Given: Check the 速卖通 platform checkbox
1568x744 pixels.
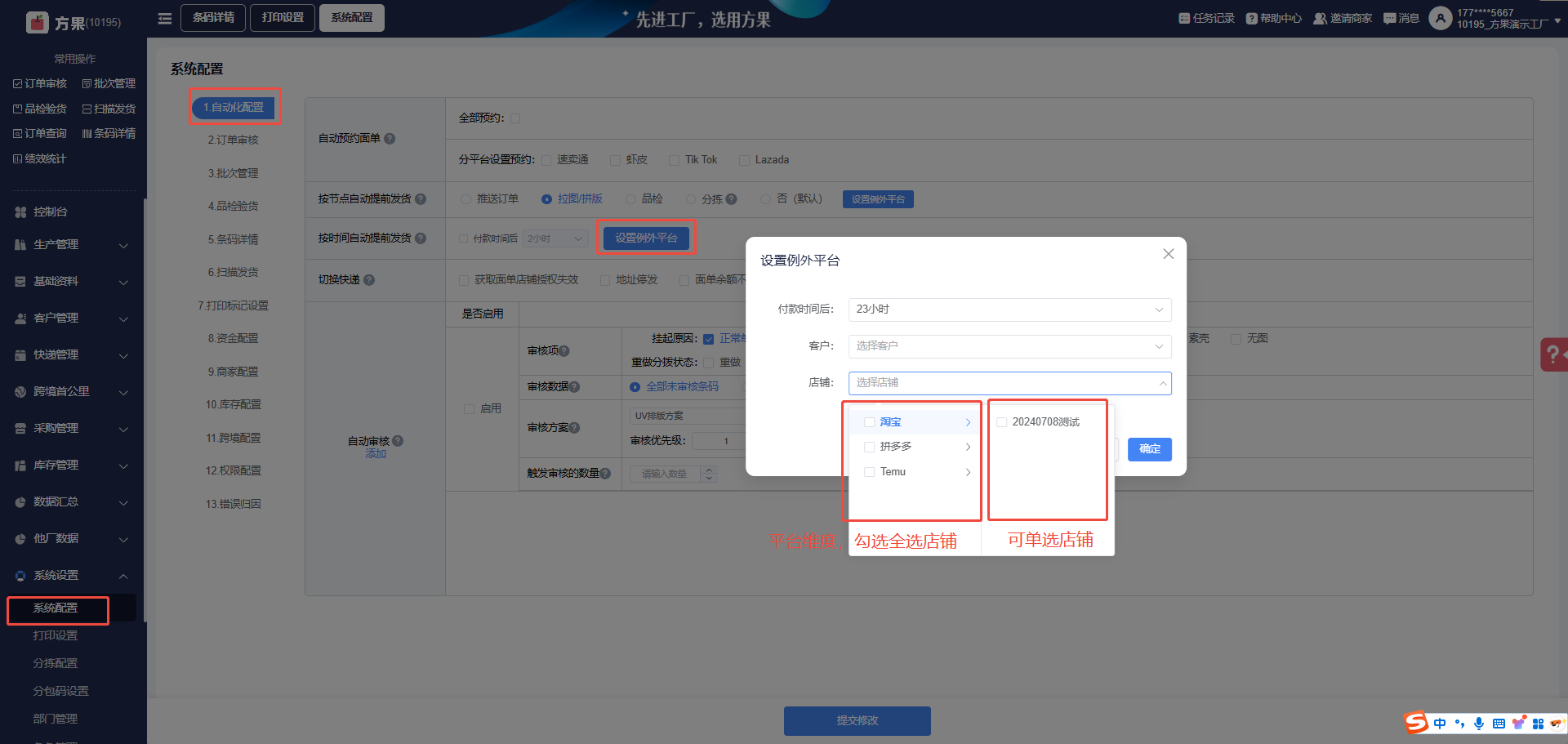Looking at the screenshot, I should 546,160.
